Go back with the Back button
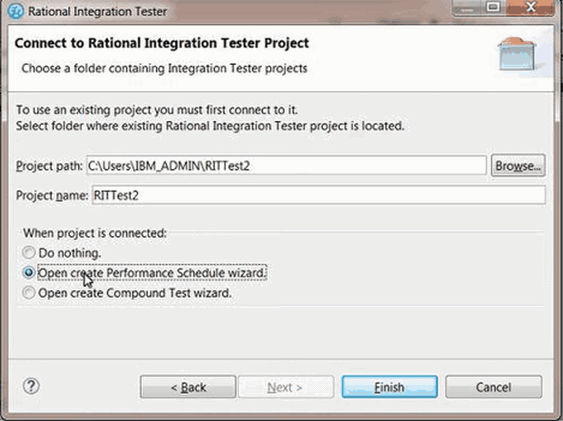 coord(188,387)
